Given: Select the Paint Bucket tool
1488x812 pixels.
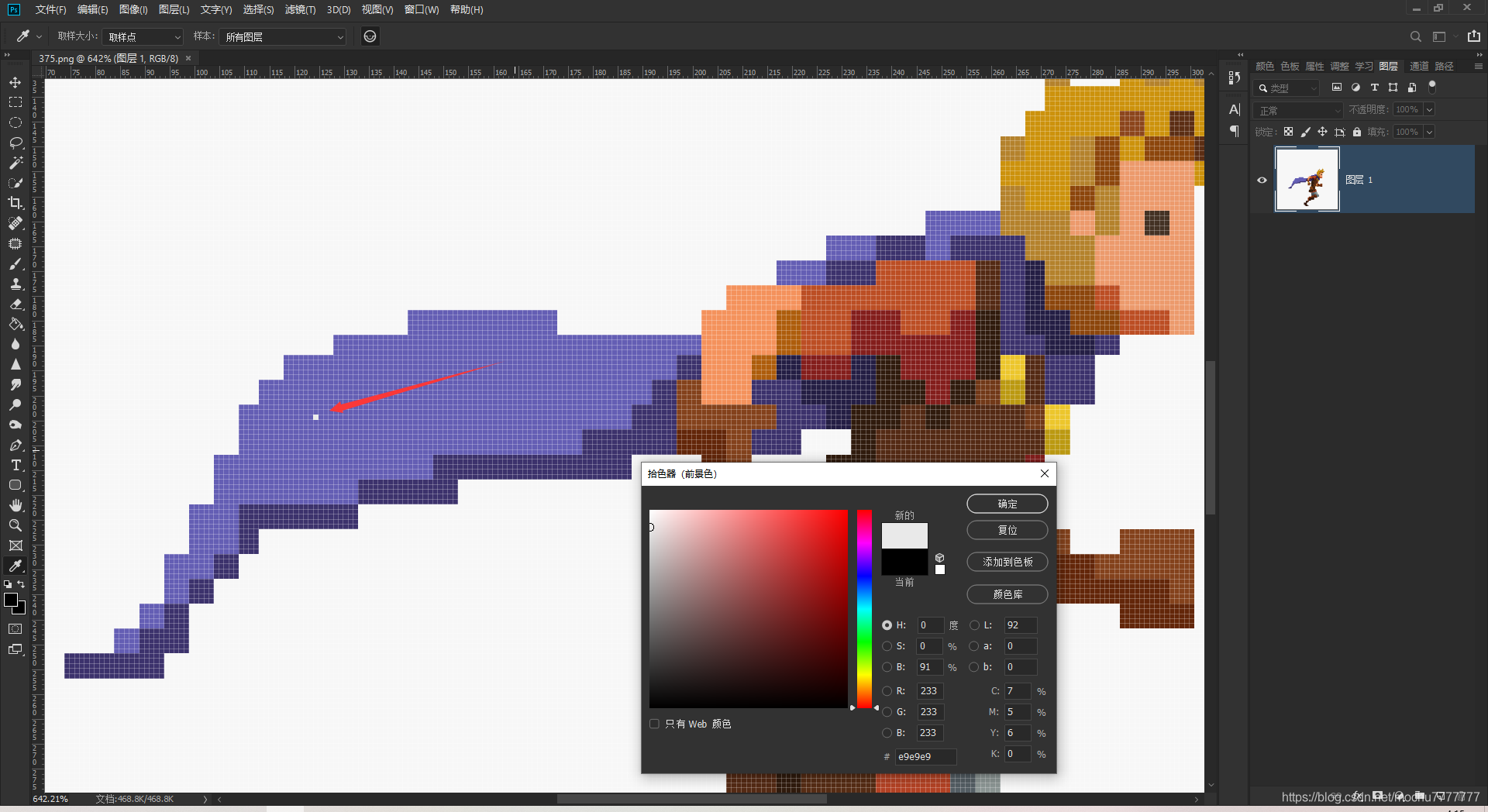Looking at the screenshot, I should [x=15, y=324].
